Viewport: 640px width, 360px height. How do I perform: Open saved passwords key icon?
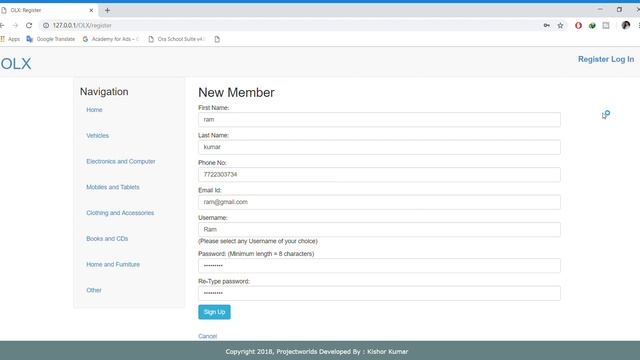[547, 25]
